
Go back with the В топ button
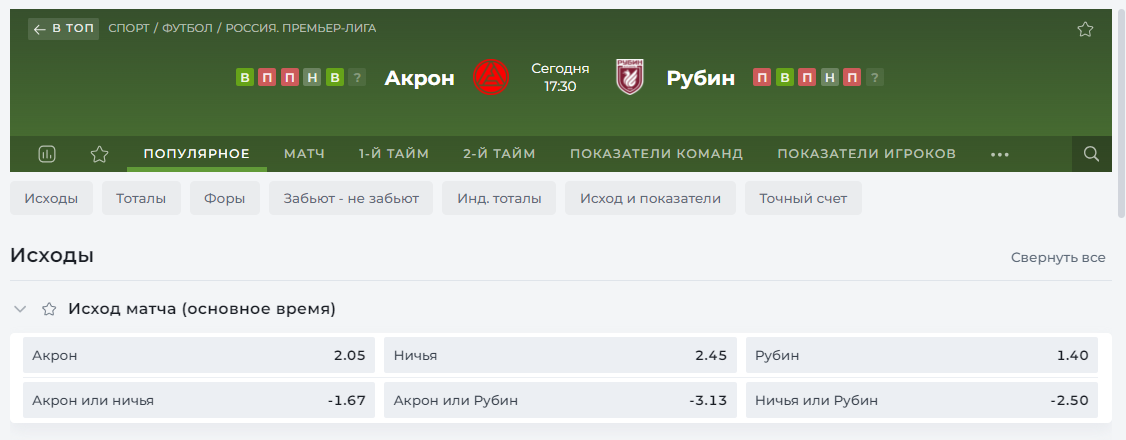pyautogui.click(x=64, y=29)
